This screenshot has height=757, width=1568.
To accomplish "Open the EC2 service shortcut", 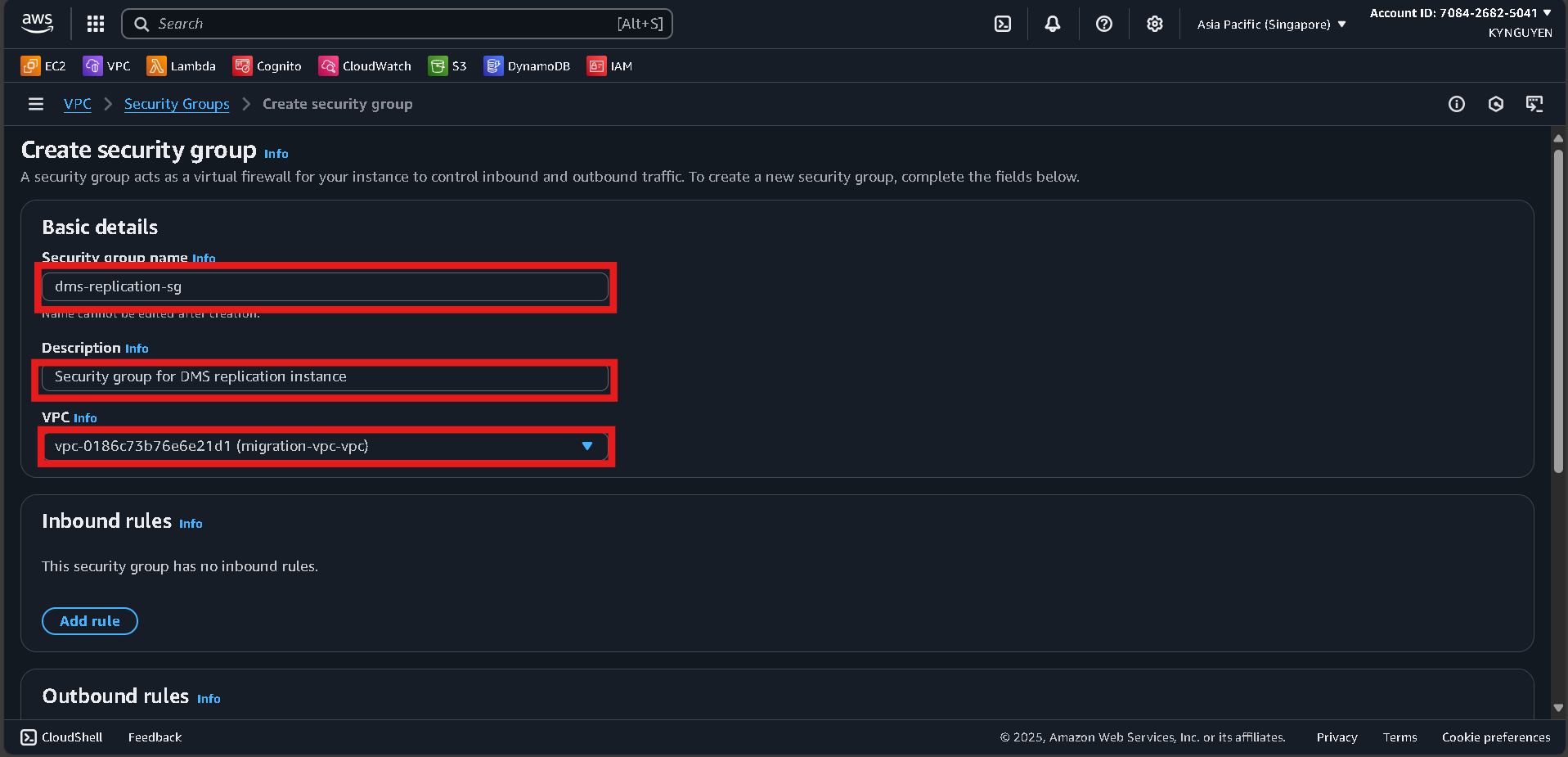I will (43, 65).
